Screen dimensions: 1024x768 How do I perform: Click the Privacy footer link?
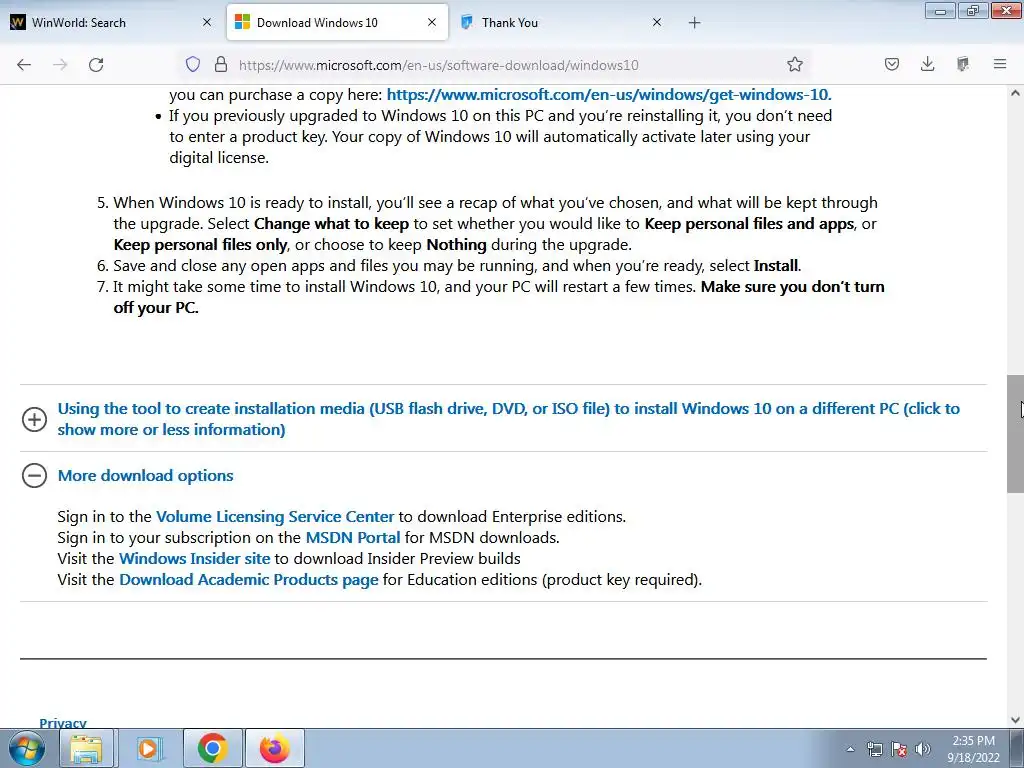[x=63, y=722]
